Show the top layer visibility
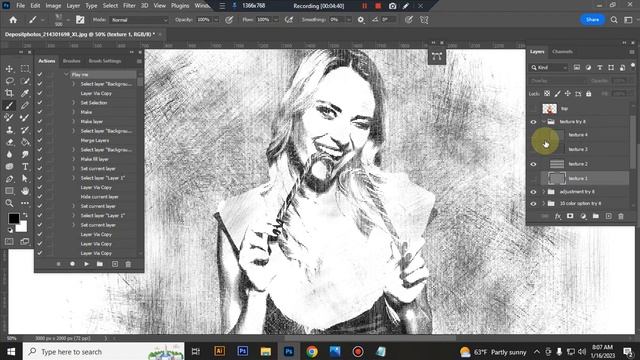Image resolution: width=640 pixels, height=360 pixels. (x=533, y=109)
